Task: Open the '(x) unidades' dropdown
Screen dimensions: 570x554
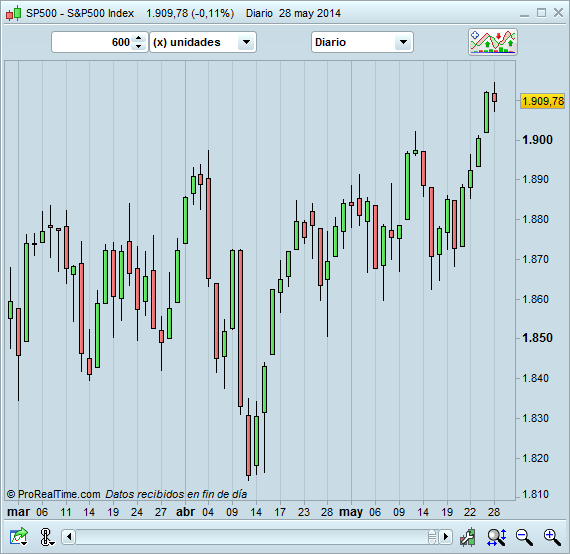Action: coord(203,42)
